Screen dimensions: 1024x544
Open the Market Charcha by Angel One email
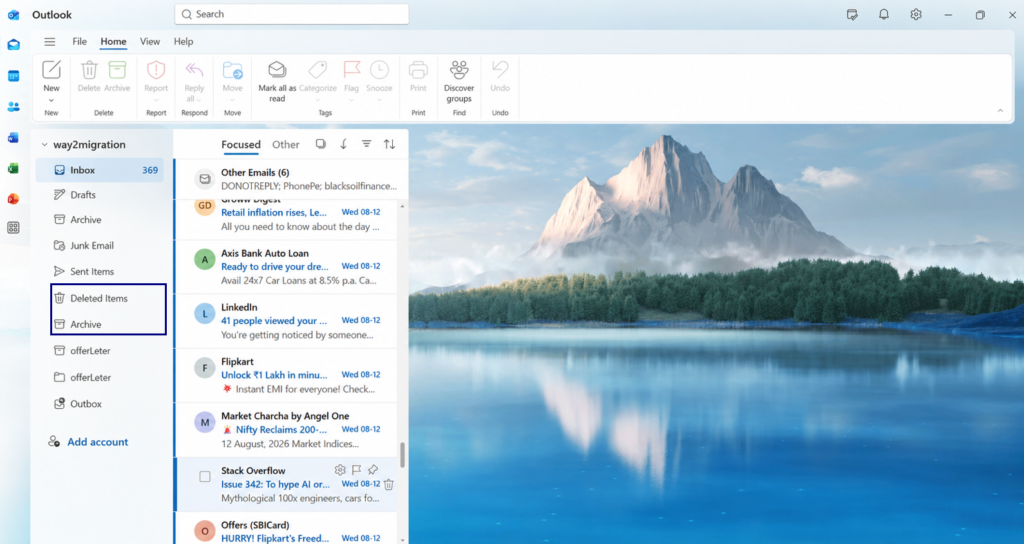click(x=286, y=429)
